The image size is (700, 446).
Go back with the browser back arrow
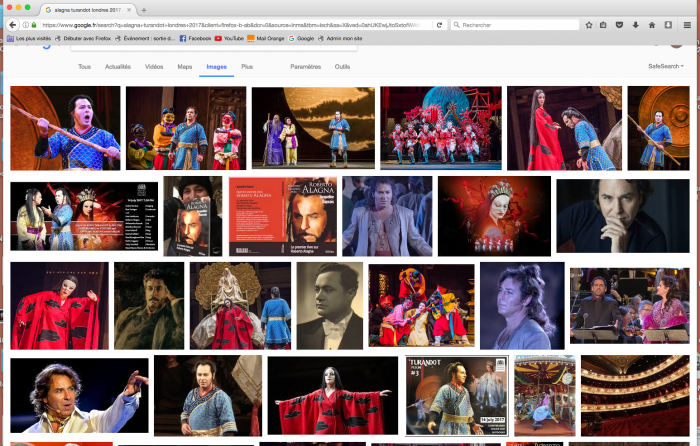pos(12,25)
